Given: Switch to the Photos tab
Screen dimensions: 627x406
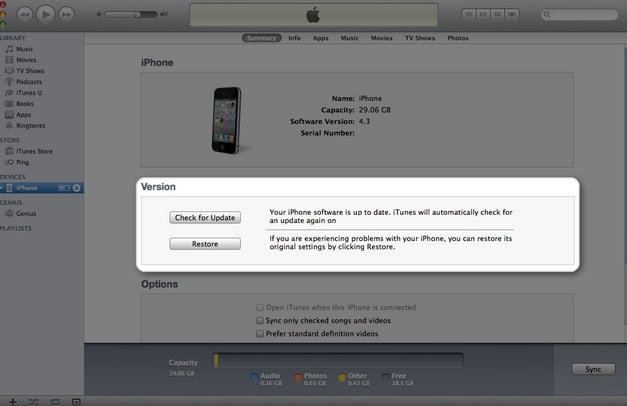Looking at the screenshot, I should [458, 38].
